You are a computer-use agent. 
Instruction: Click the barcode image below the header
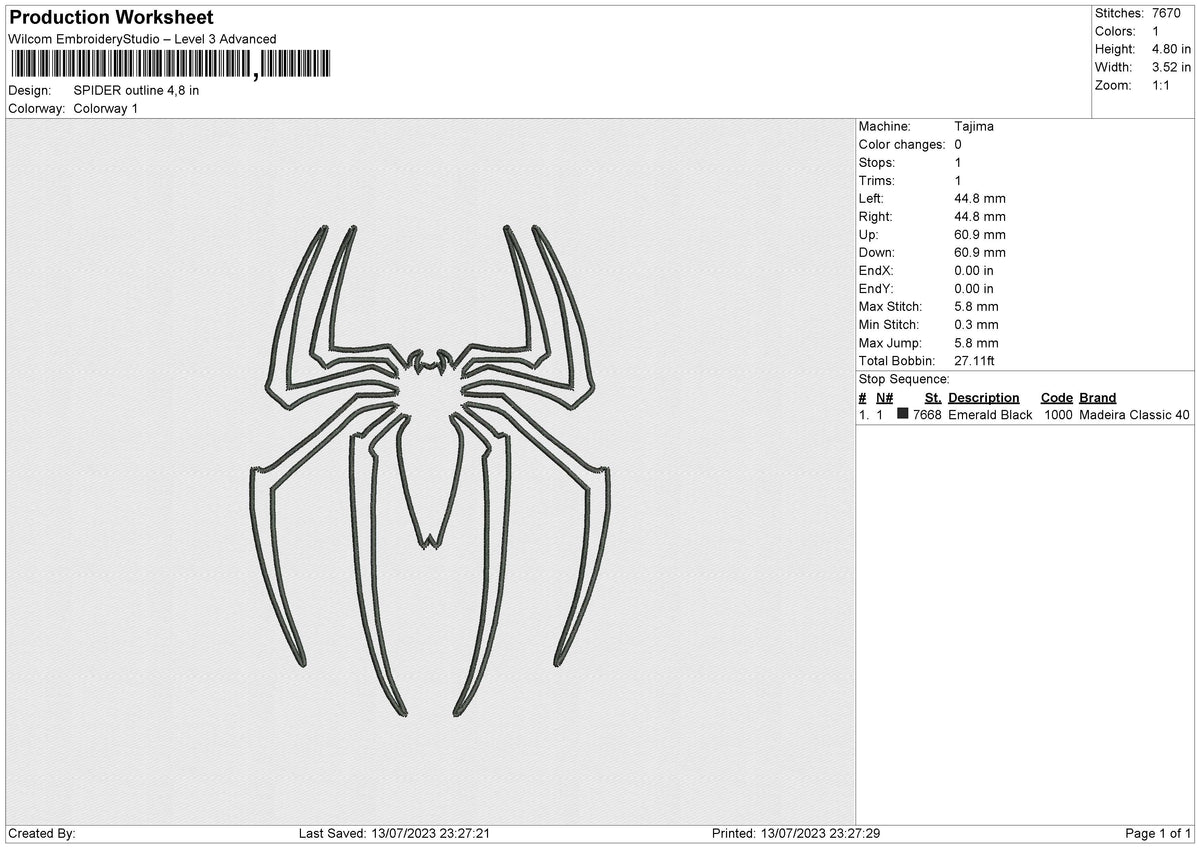(169, 65)
